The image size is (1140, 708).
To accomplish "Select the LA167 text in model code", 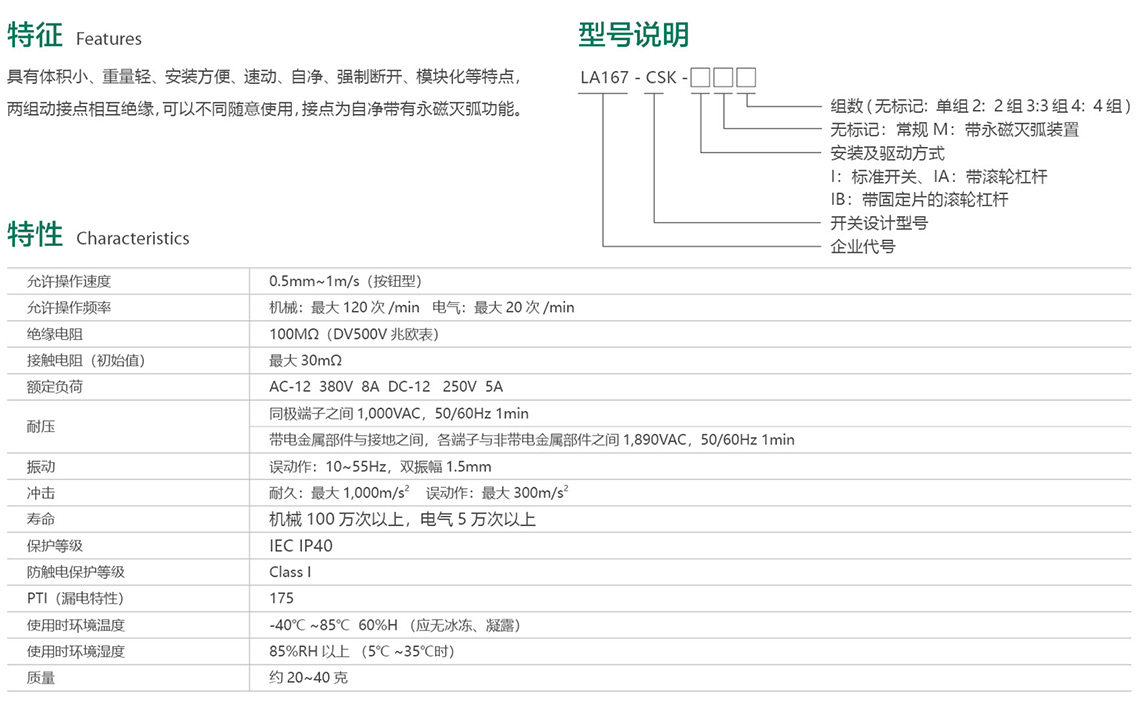I will click(603, 76).
